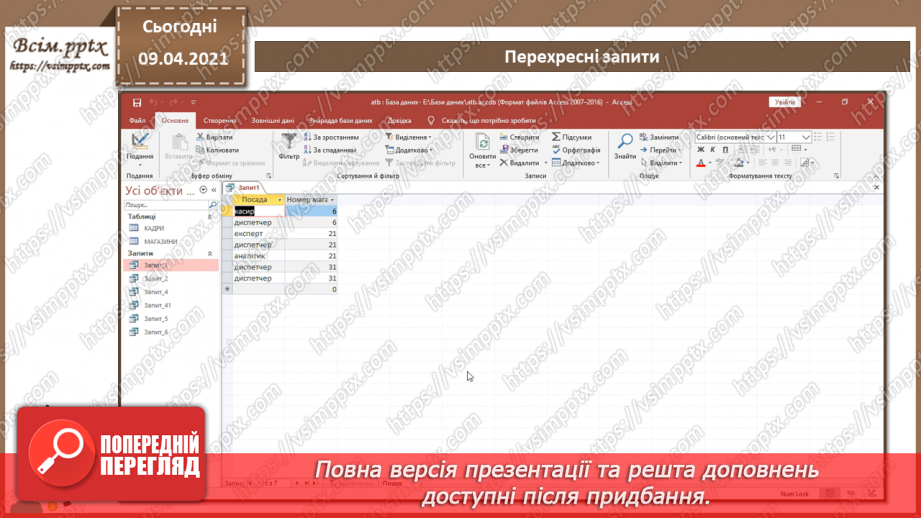
Task: Apply bold Ж formatting
Action: pos(700,150)
